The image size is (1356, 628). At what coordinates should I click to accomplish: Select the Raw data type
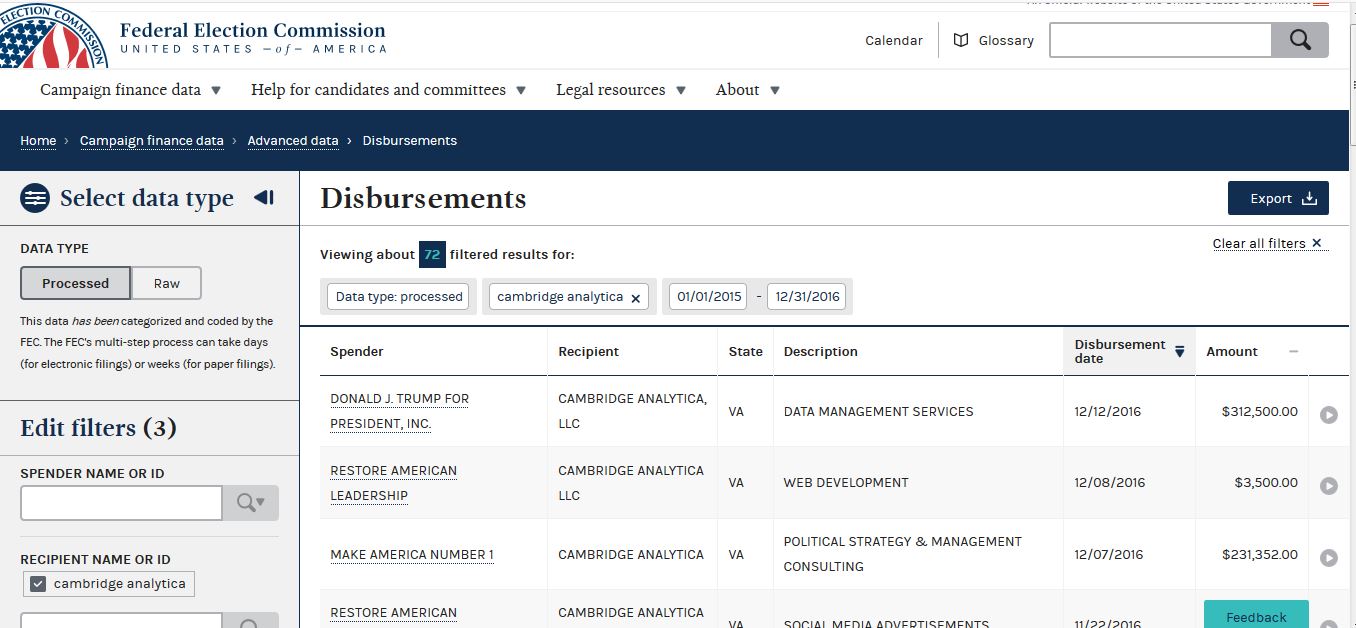coord(167,283)
